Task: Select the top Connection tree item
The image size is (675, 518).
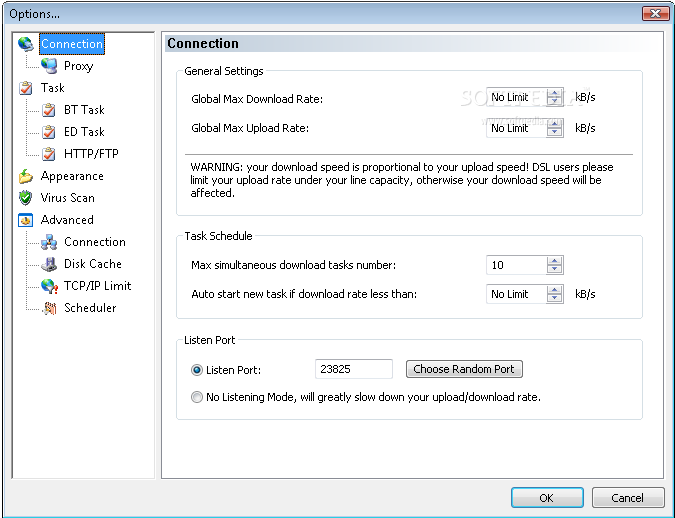Action: click(72, 44)
